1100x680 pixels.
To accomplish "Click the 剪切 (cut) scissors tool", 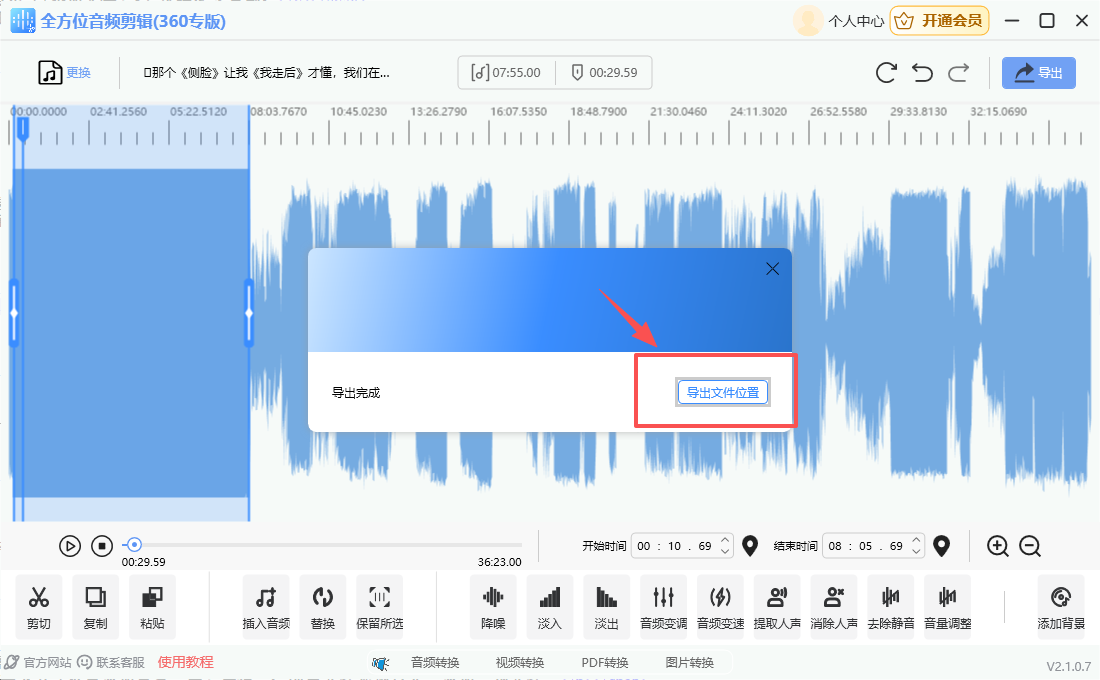I will (39, 607).
